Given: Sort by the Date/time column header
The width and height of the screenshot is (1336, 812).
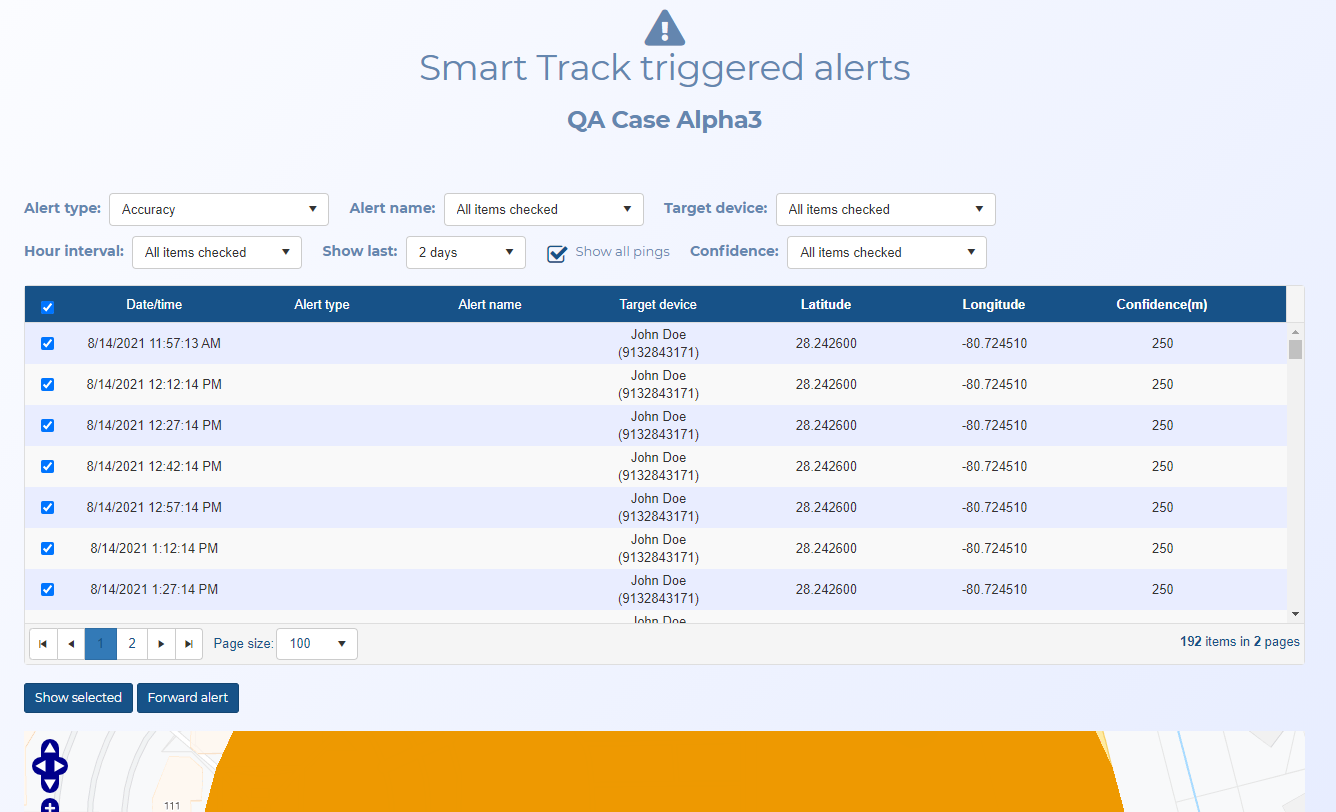Looking at the screenshot, I should [154, 305].
